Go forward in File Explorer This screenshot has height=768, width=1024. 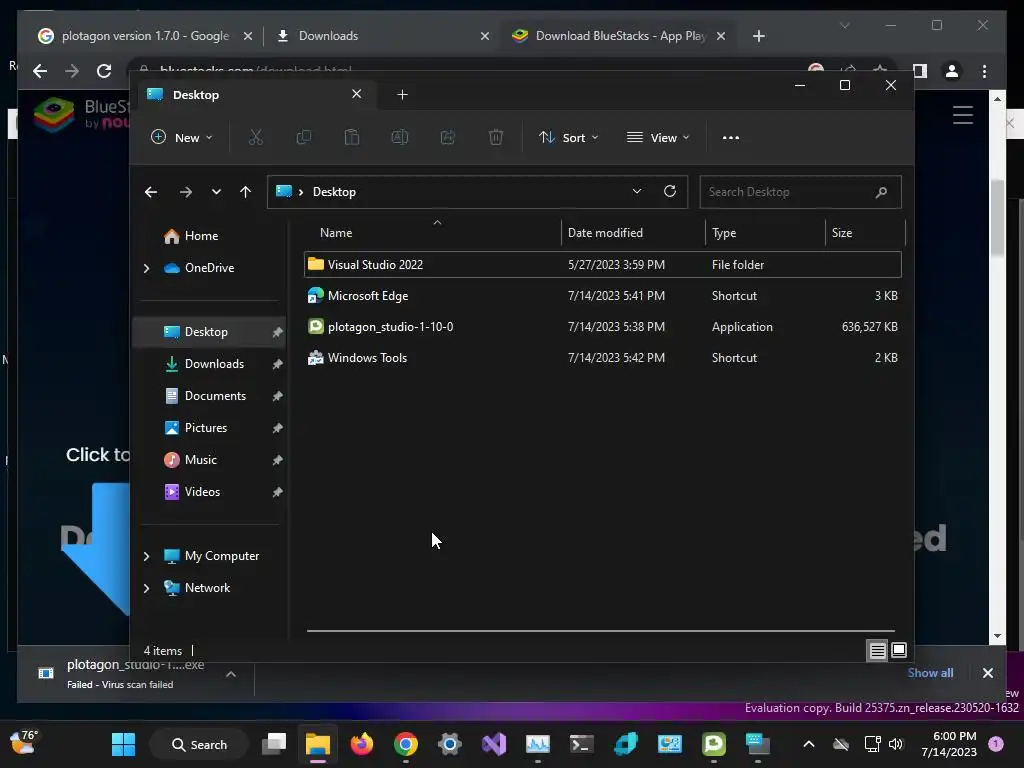185,192
